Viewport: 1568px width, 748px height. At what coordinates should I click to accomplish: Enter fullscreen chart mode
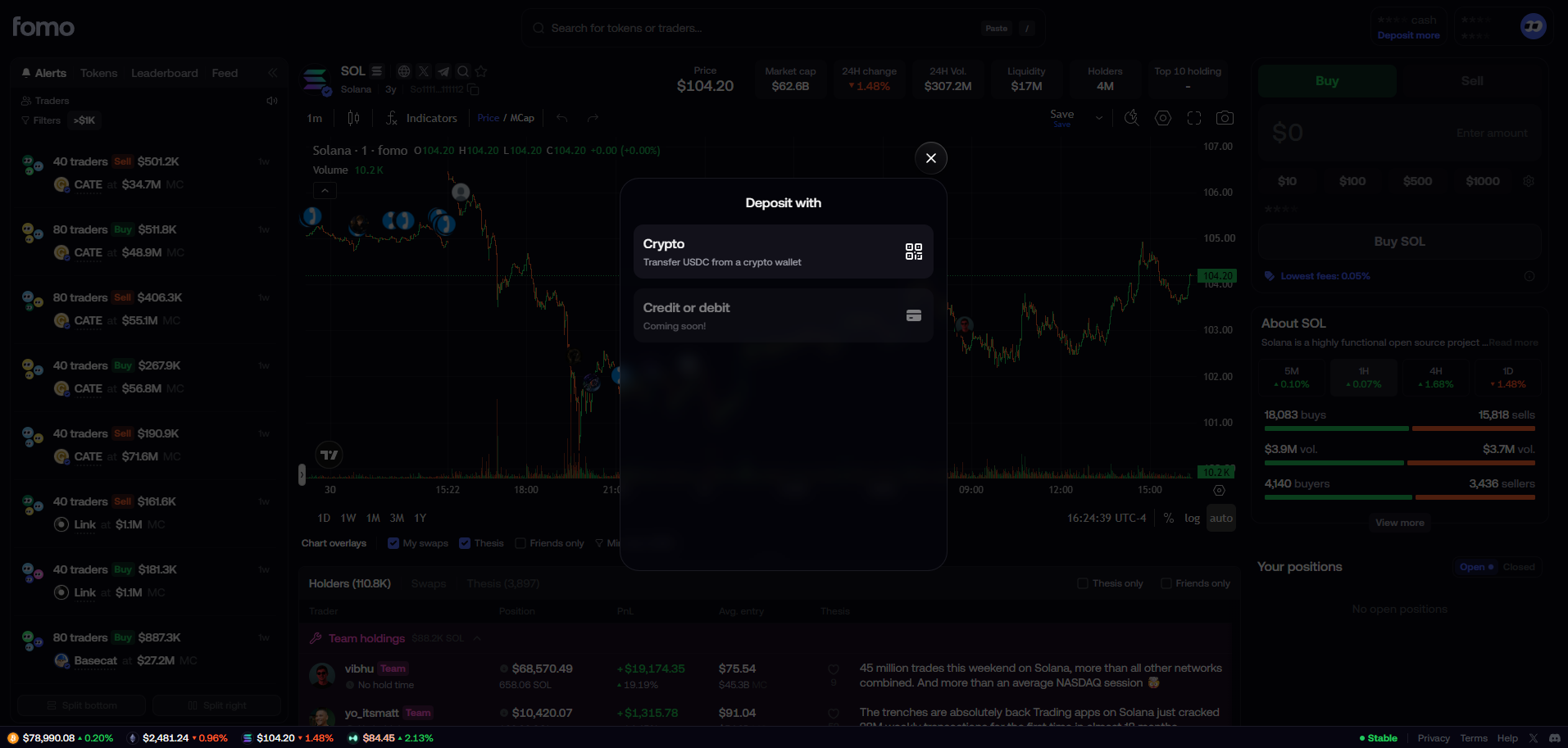(x=1193, y=118)
